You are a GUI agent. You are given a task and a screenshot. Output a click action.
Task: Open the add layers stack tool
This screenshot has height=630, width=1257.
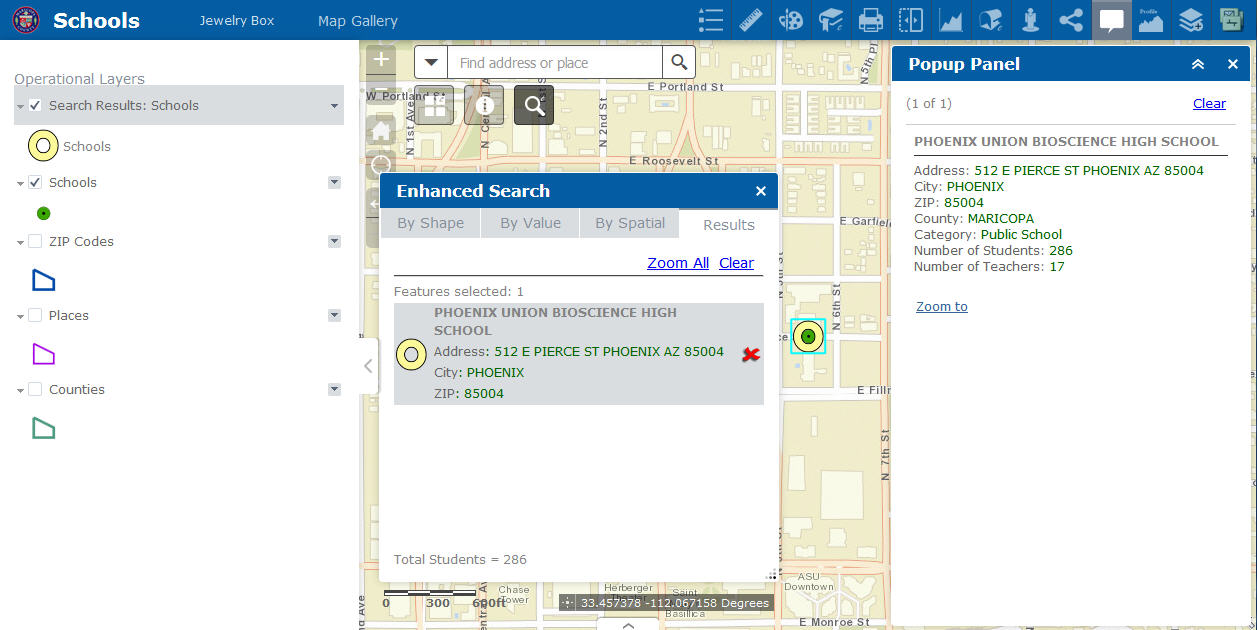(x=1191, y=20)
